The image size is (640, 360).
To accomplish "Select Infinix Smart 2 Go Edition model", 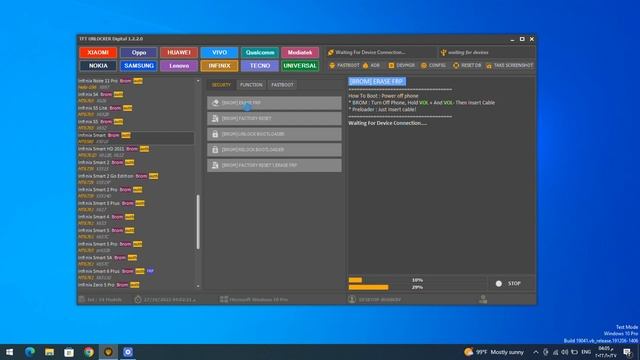I will (136, 179).
